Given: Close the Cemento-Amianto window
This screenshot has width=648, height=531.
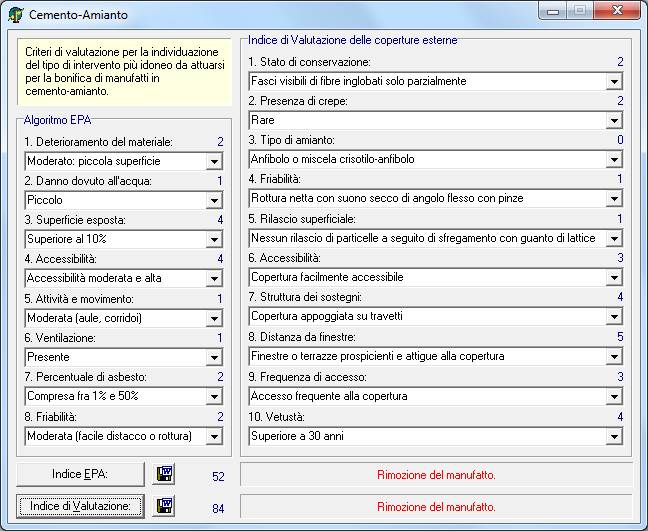Looking at the screenshot, I should 617,11.
